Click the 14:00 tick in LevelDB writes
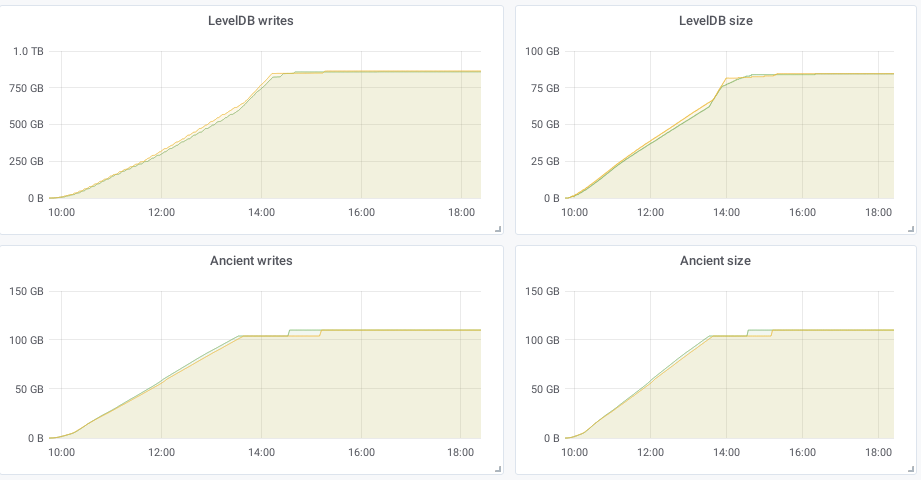Viewport: 921px width, 480px height. (261, 212)
